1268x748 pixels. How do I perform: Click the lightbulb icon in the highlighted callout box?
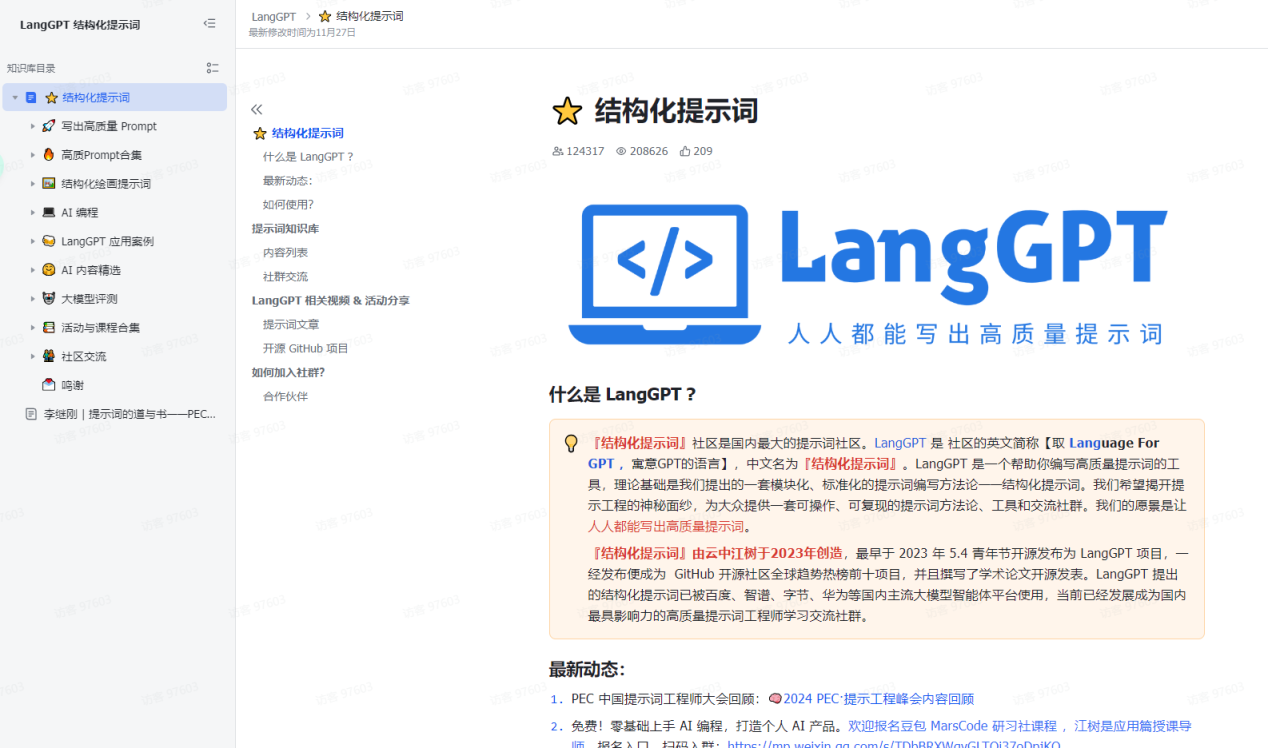coord(570,442)
